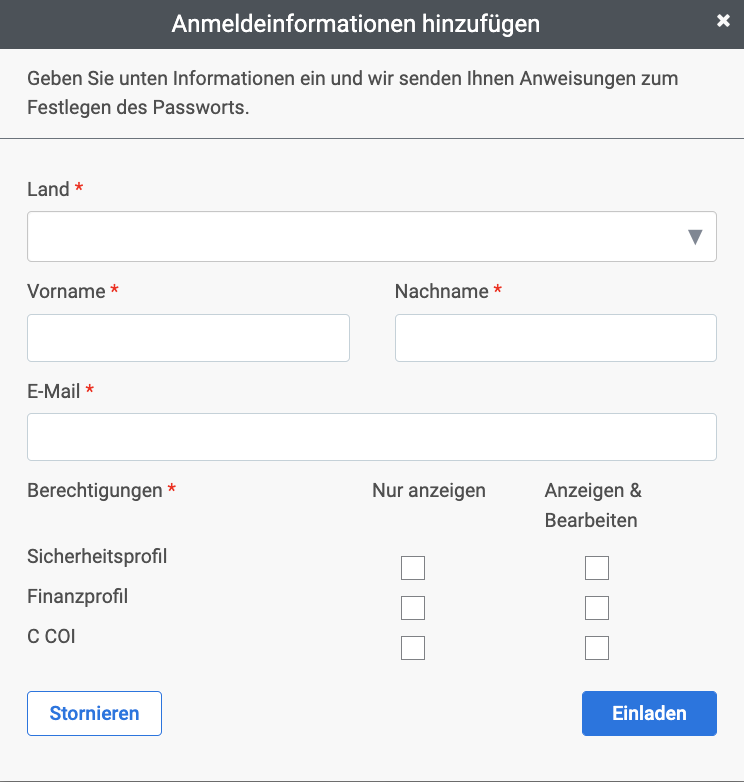
Task: Enable Nur anzeigen for Sicherheitsprofil
Action: point(413,568)
